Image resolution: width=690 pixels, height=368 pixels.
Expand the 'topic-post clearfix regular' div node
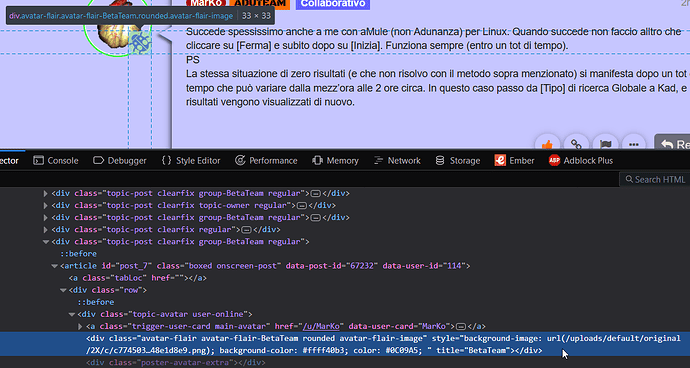(x=45, y=229)
